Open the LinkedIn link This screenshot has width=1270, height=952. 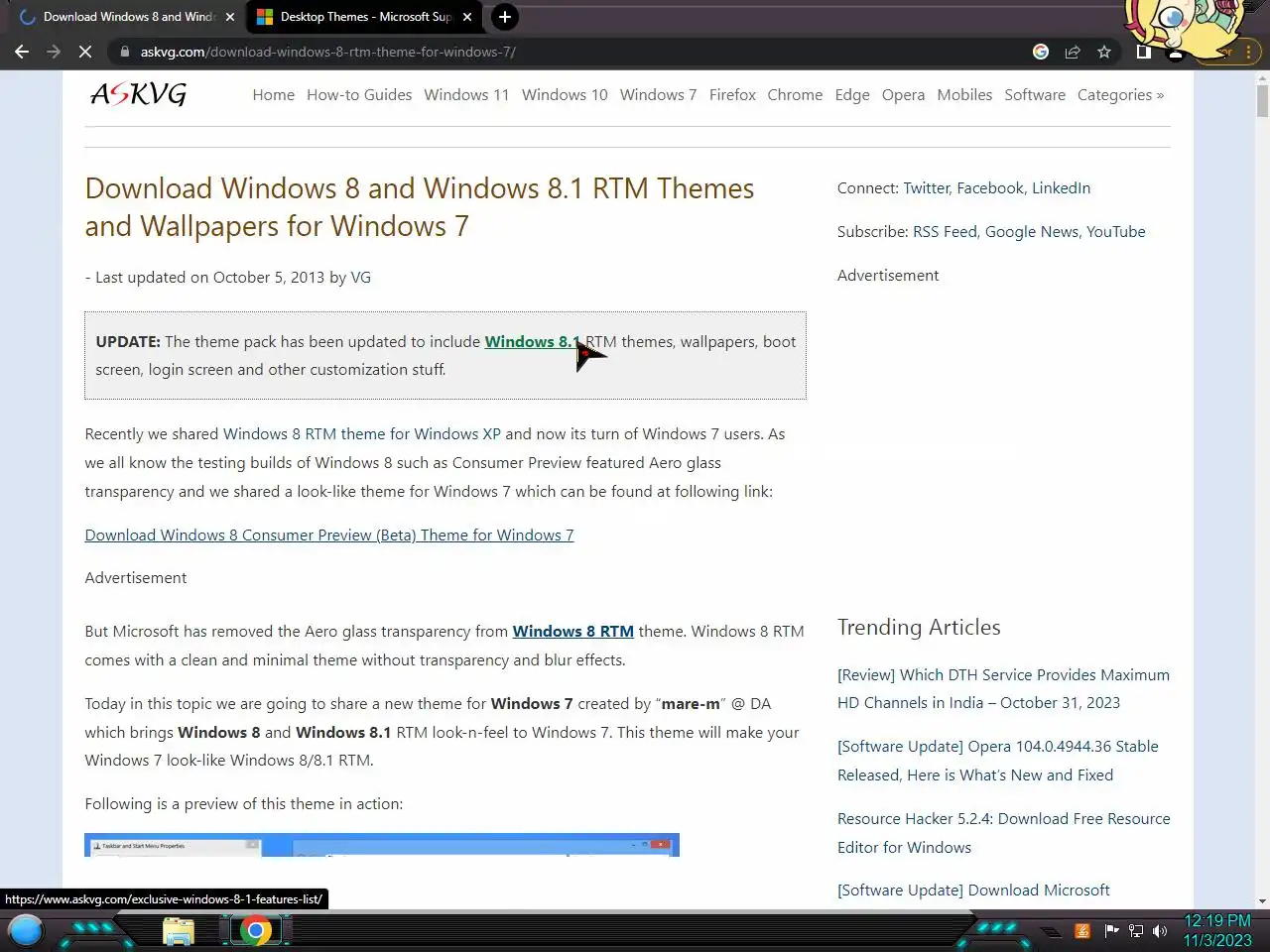pos(1061,188)
